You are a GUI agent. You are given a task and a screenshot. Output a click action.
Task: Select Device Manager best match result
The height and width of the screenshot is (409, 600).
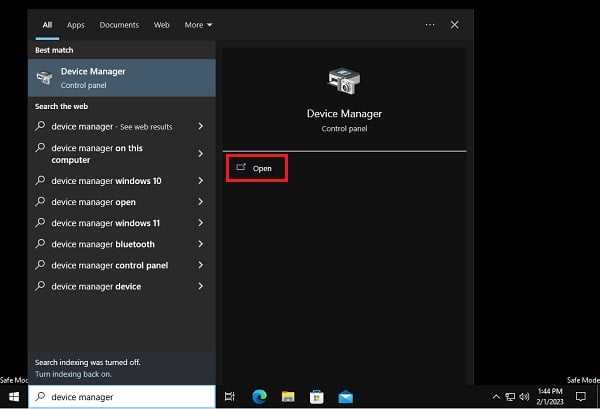[120, 78]
